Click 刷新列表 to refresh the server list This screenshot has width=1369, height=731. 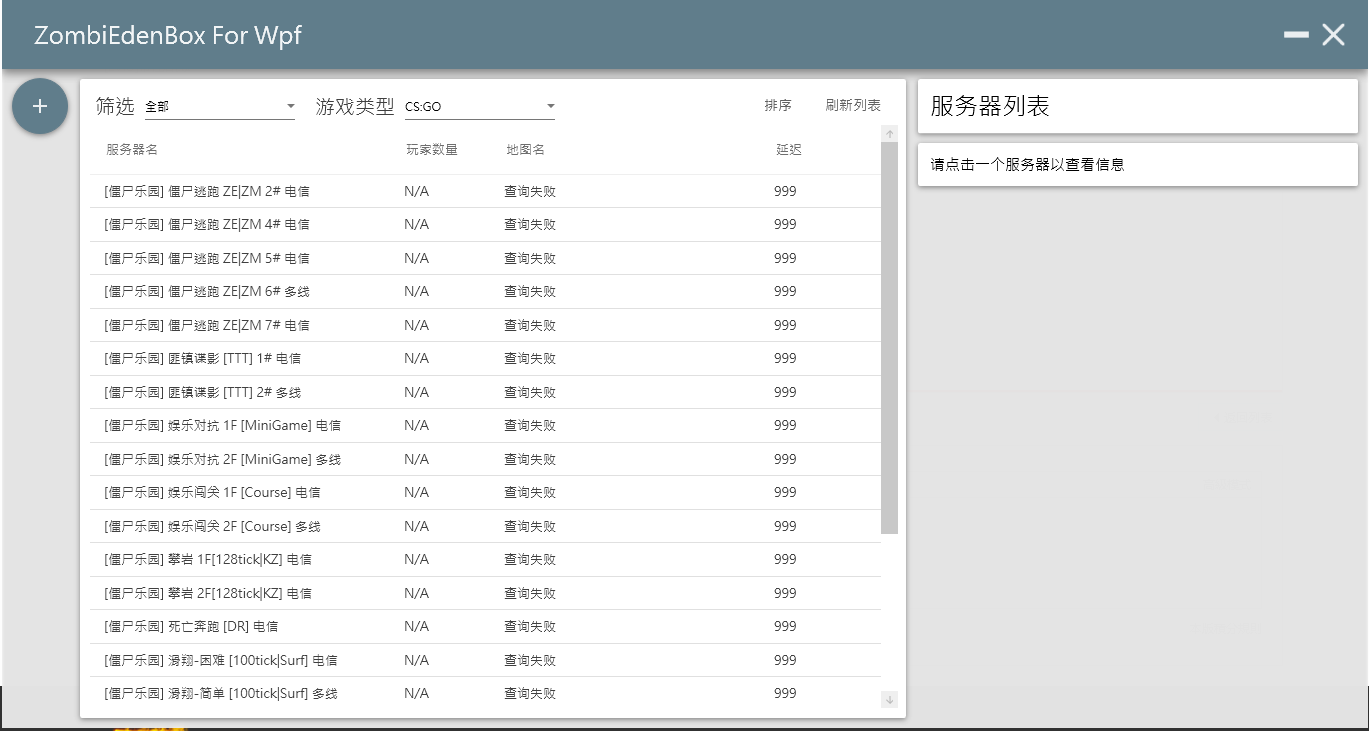[x=853, y=103]
